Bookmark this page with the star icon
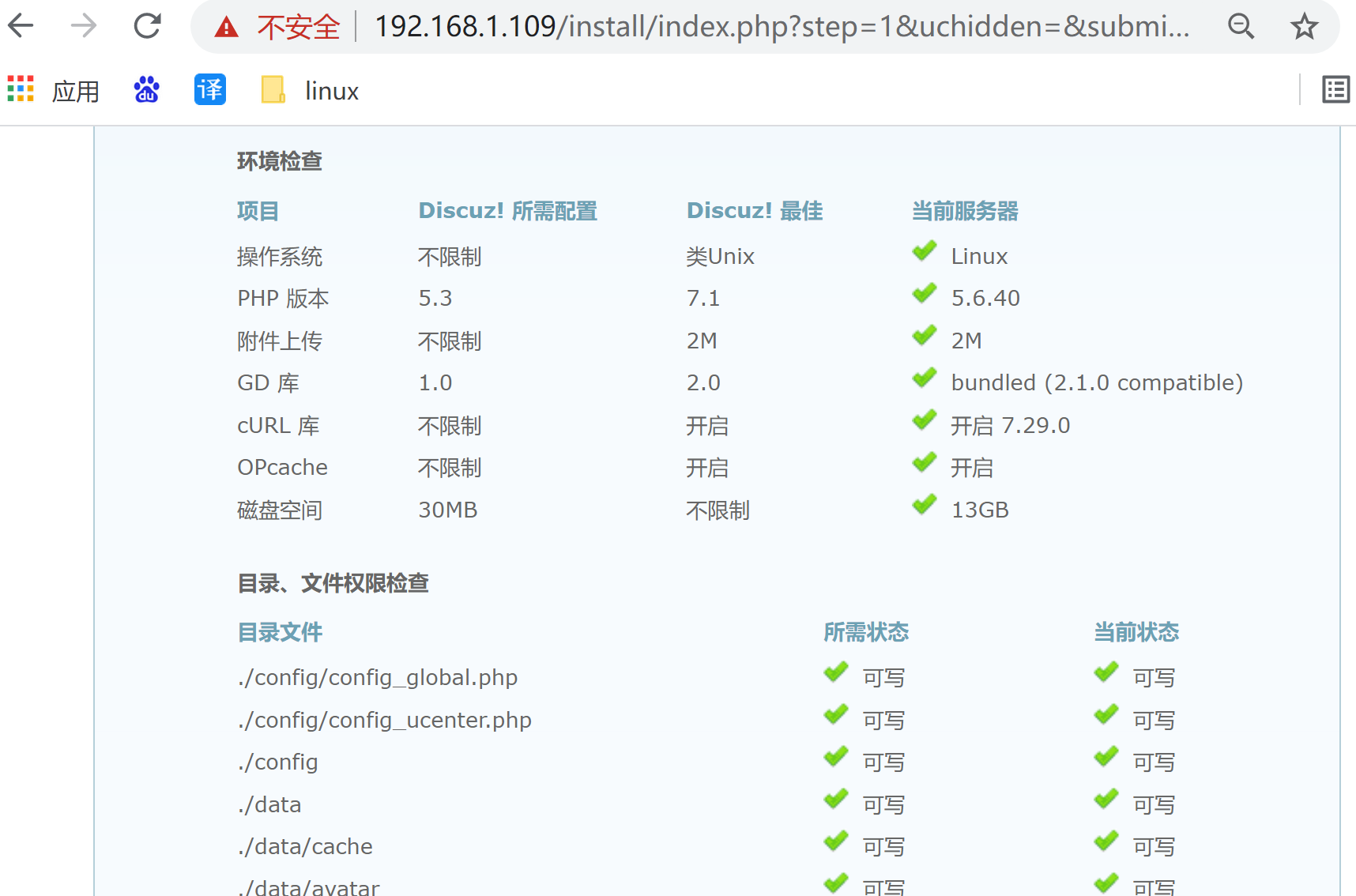Viewport: 1356px width, 896px height. 1304,26
